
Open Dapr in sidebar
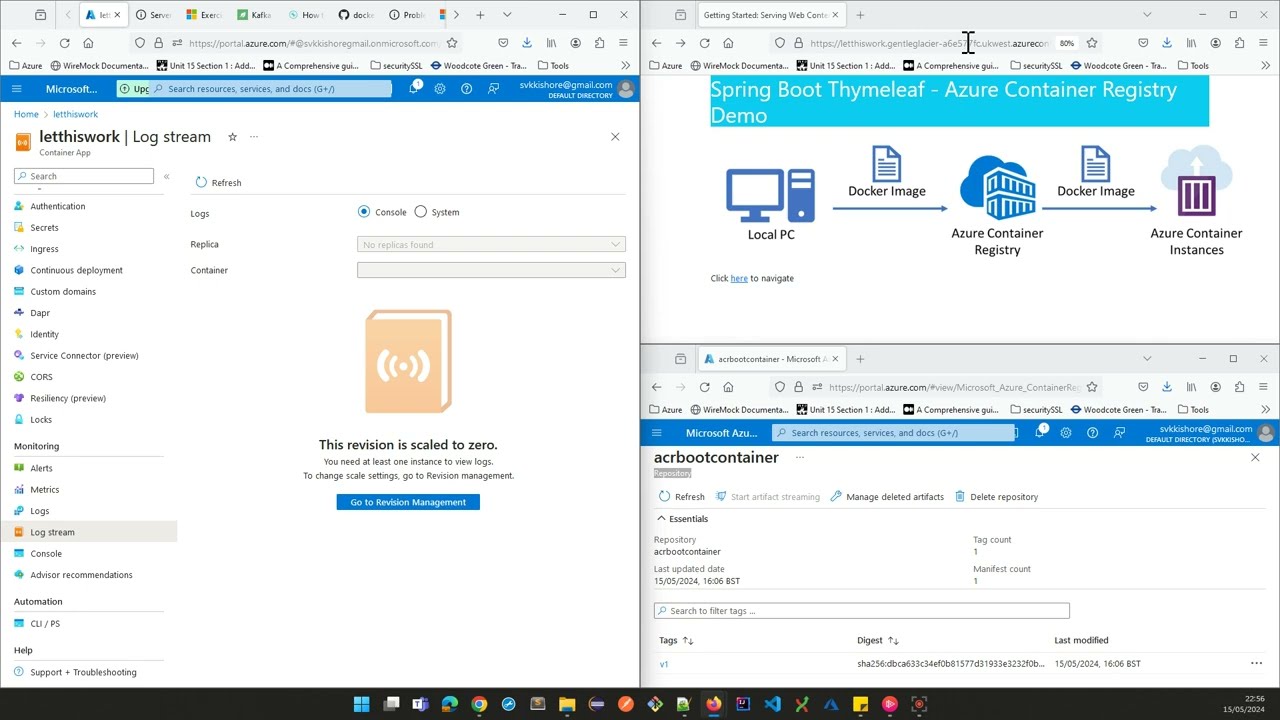pos(40,313)
